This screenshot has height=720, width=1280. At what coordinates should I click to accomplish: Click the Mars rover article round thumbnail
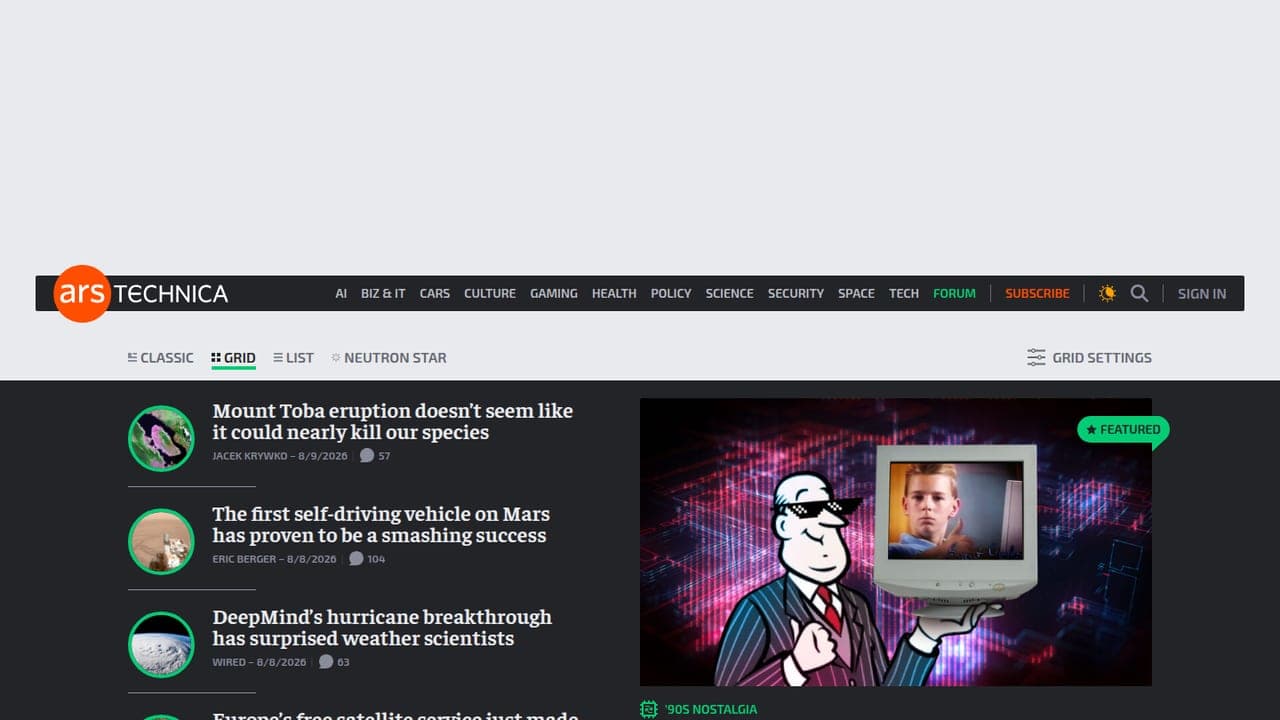pos(161,541)
